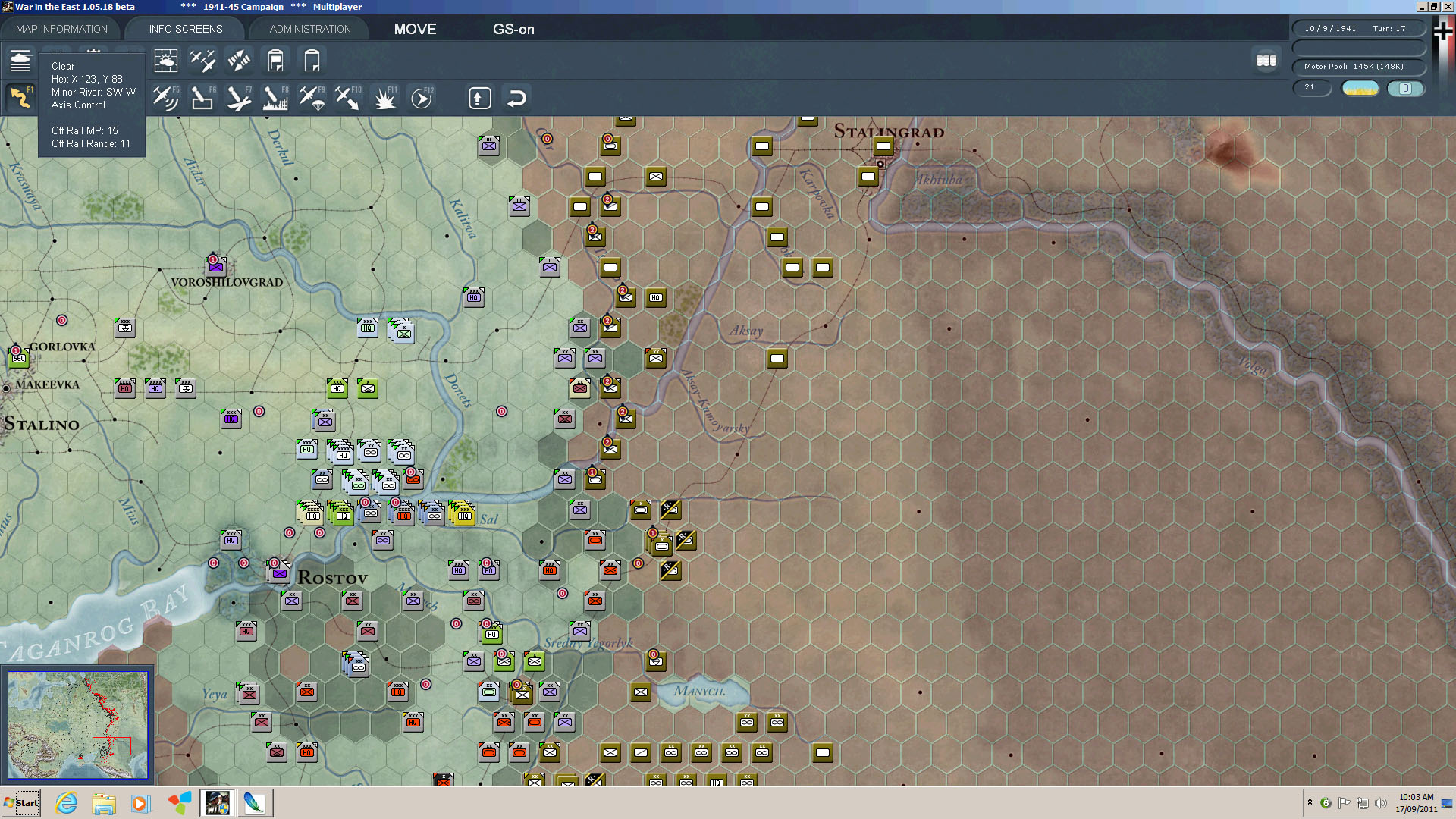Select F6 bomb unit mode
This screenshot has height=819, width=1456.
[x=202, y=98]
